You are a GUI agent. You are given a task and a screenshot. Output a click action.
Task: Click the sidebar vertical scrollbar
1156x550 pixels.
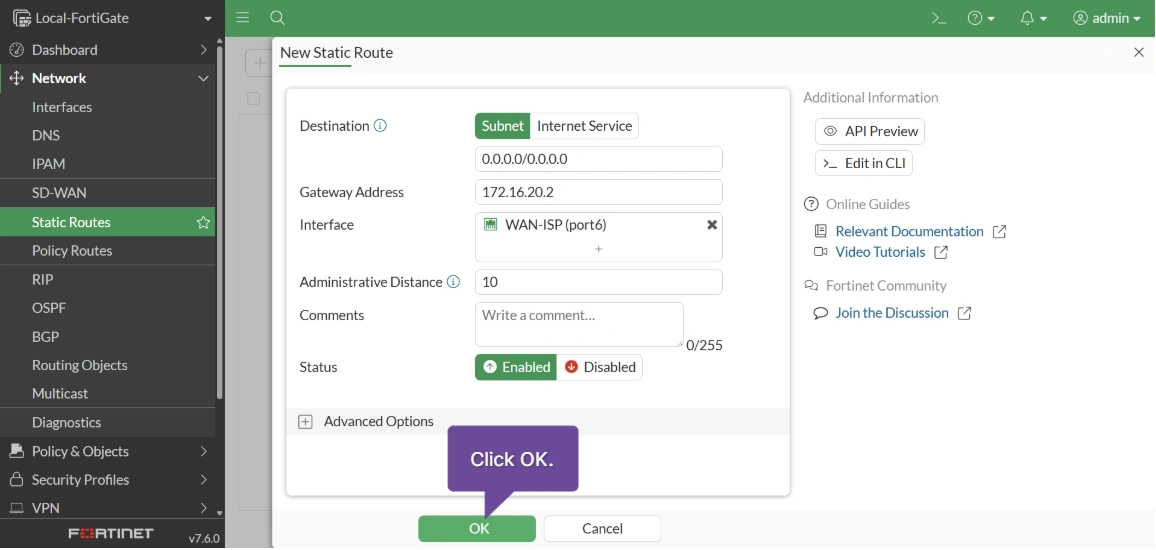click(220, 221)
